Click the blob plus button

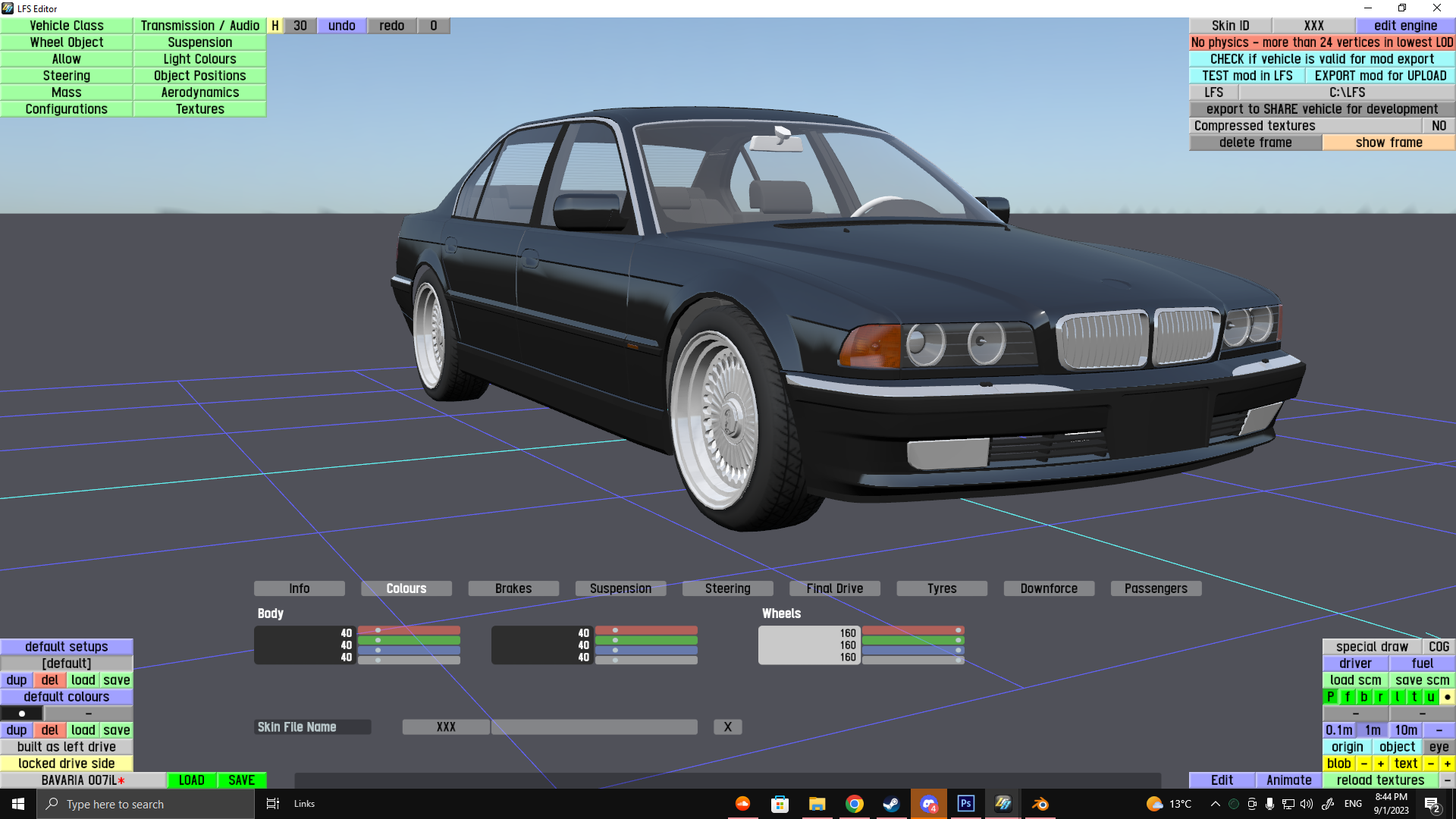click(1381, 764)
